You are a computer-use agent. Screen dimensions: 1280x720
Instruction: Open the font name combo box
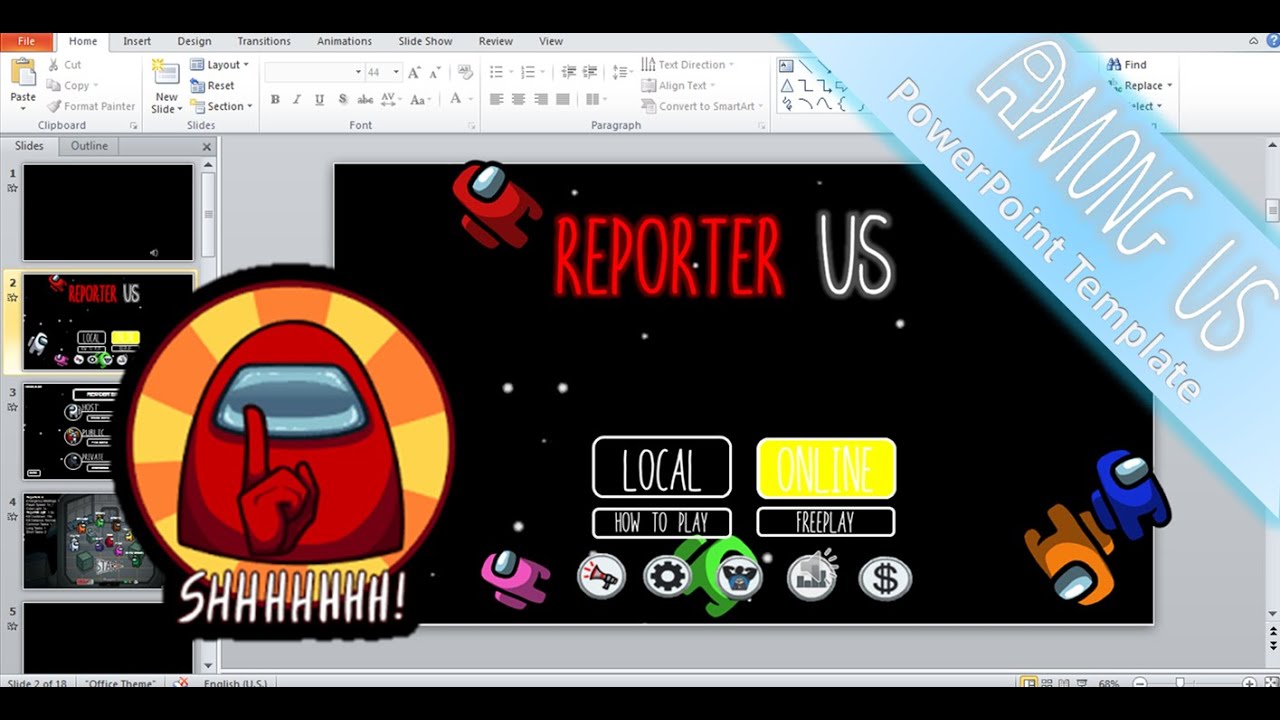point(314,72)
